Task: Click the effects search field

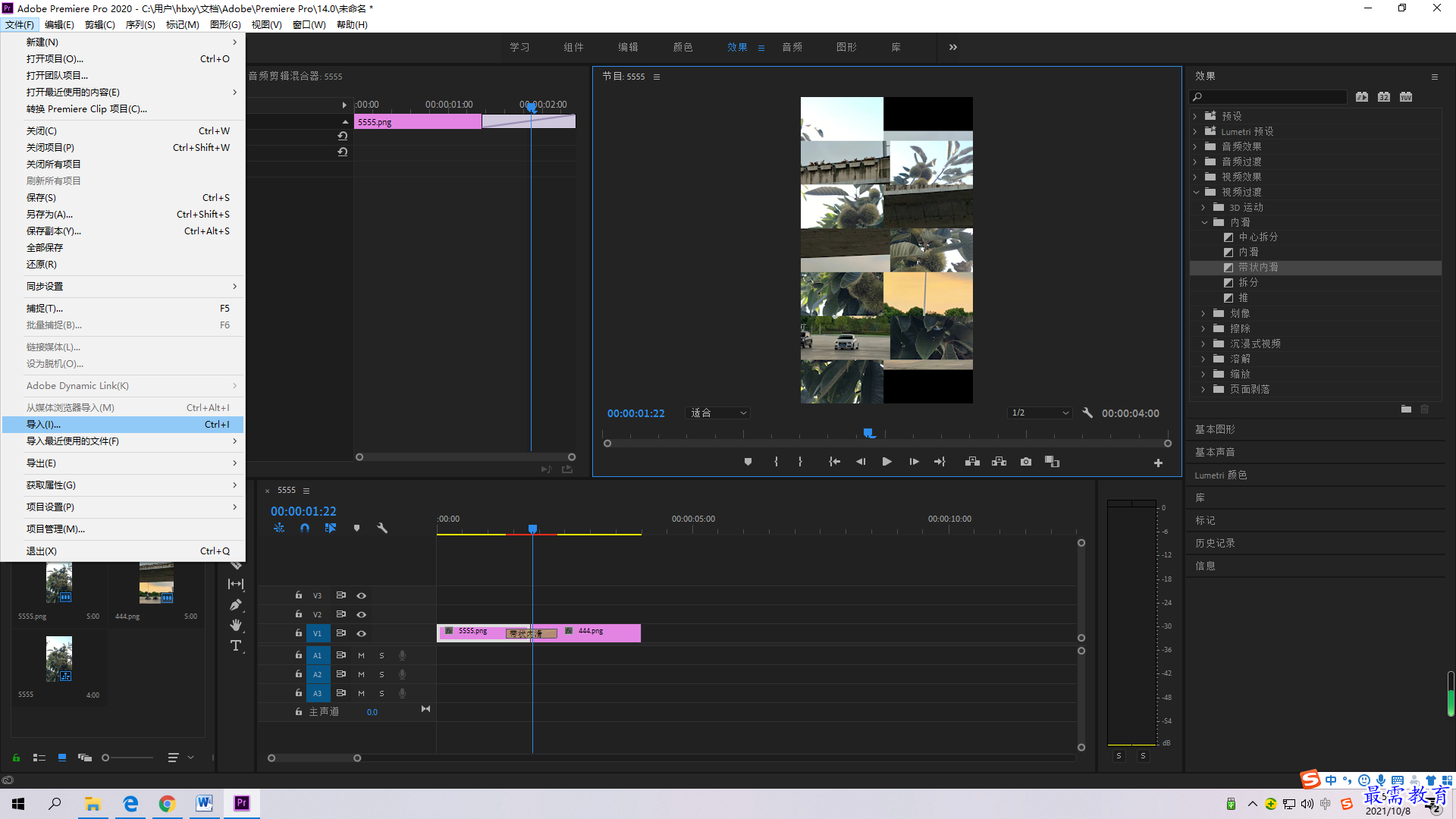Action: pyautogui.click(x=1268, y=97)
